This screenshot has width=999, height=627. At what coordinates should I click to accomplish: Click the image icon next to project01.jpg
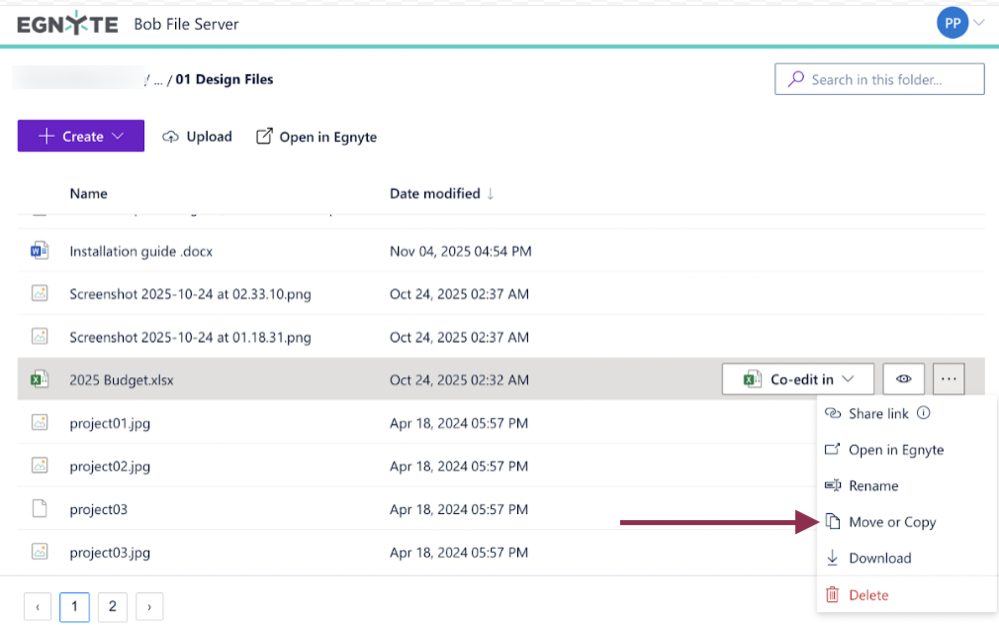click(39, 423)
